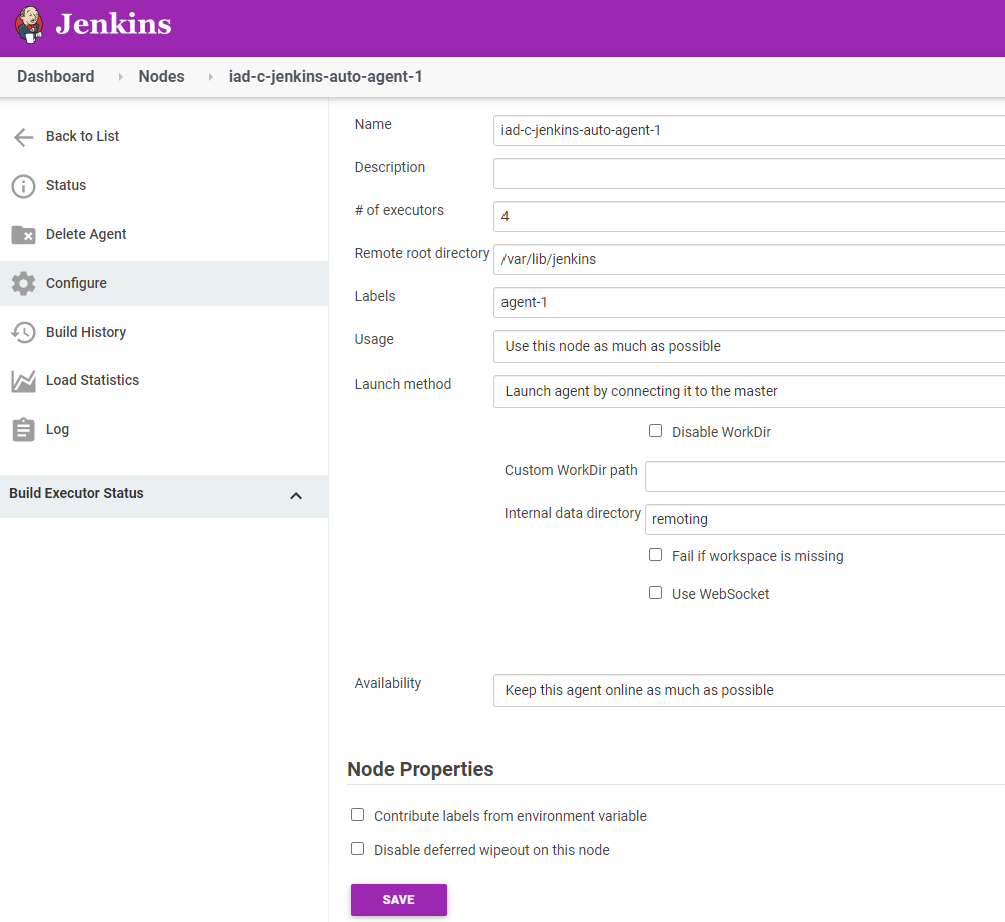Click iad-c-jenkins-auto-agent-1 breadcrumb
1005x922 pixels.
pos(326,76)
